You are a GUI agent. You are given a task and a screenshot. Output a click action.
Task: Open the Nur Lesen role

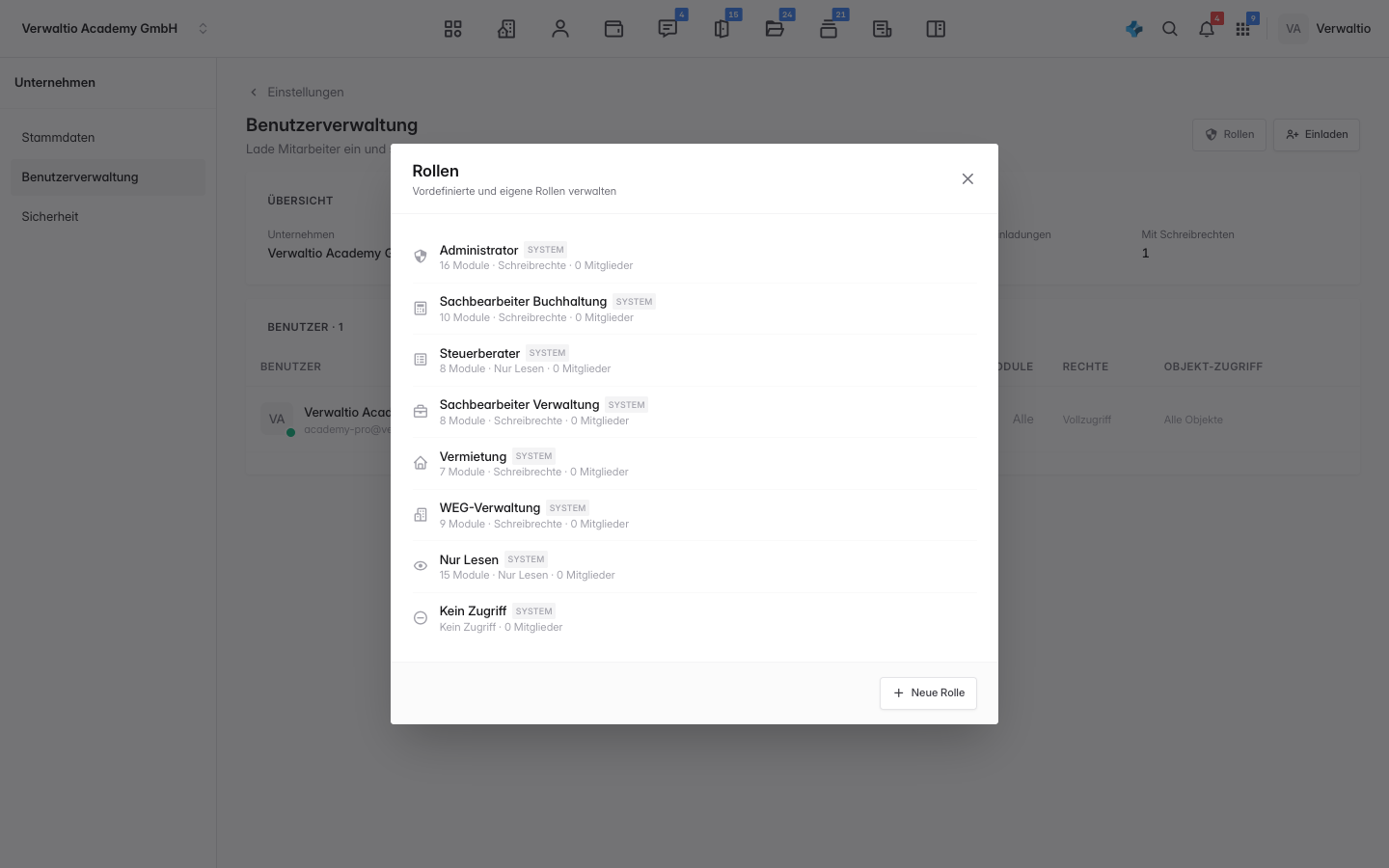pyautogui.click(x=694, y=566)
